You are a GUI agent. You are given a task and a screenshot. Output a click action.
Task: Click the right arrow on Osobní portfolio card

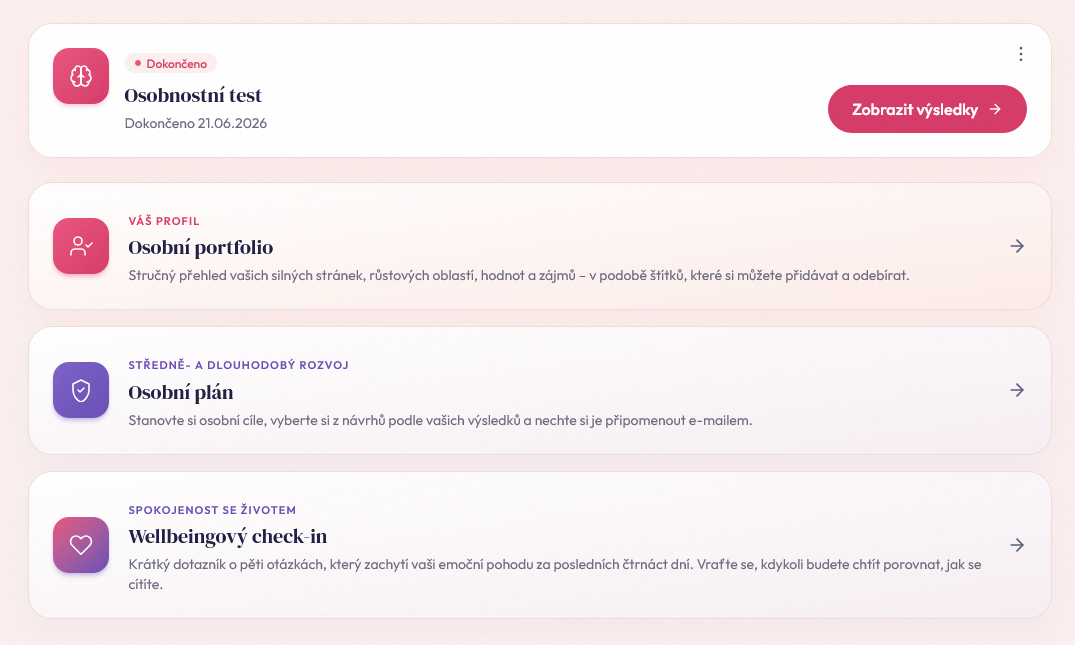pyautogui.click(x=1017, y=246)
